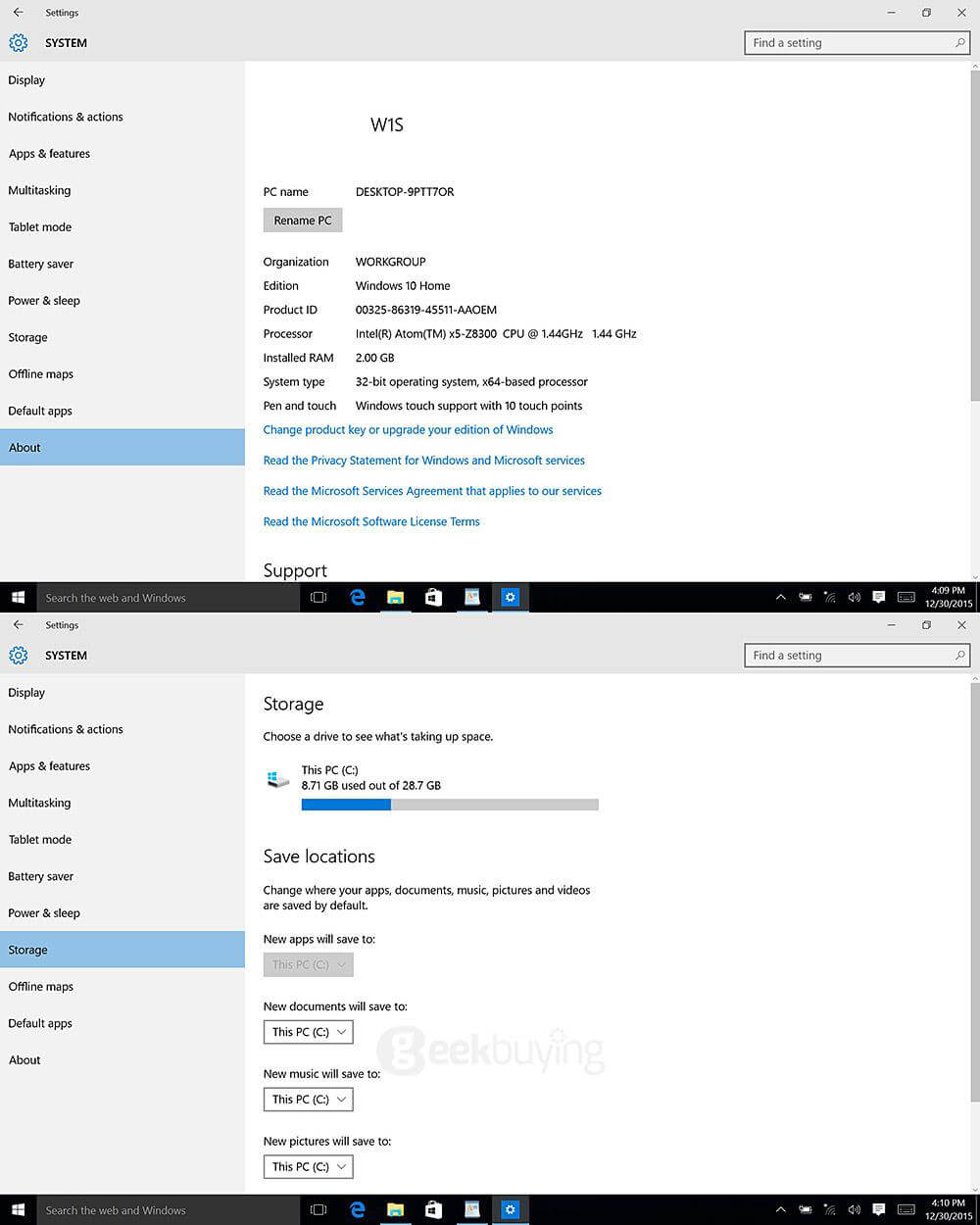The width and height of the screenshot is (980, 1225).
Task: Open Settings from the taskbar
Action: pos(510,1209)
